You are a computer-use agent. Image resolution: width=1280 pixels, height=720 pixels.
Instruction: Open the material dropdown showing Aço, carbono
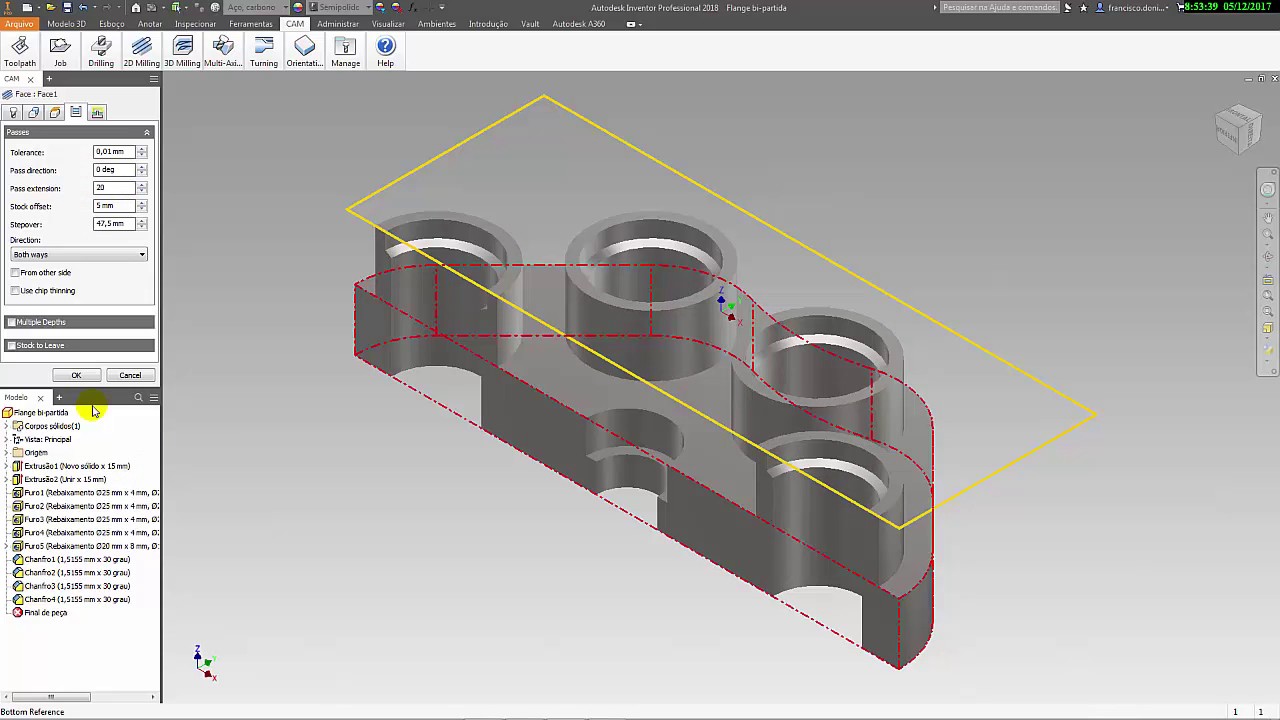click(x=255, y=7)
